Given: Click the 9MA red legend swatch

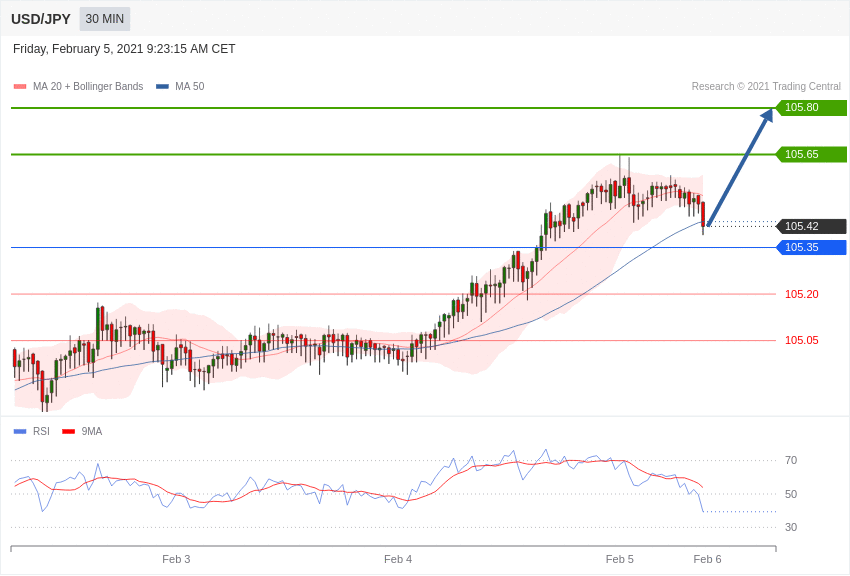Looking at the screenshot, I should pos(68,432).
